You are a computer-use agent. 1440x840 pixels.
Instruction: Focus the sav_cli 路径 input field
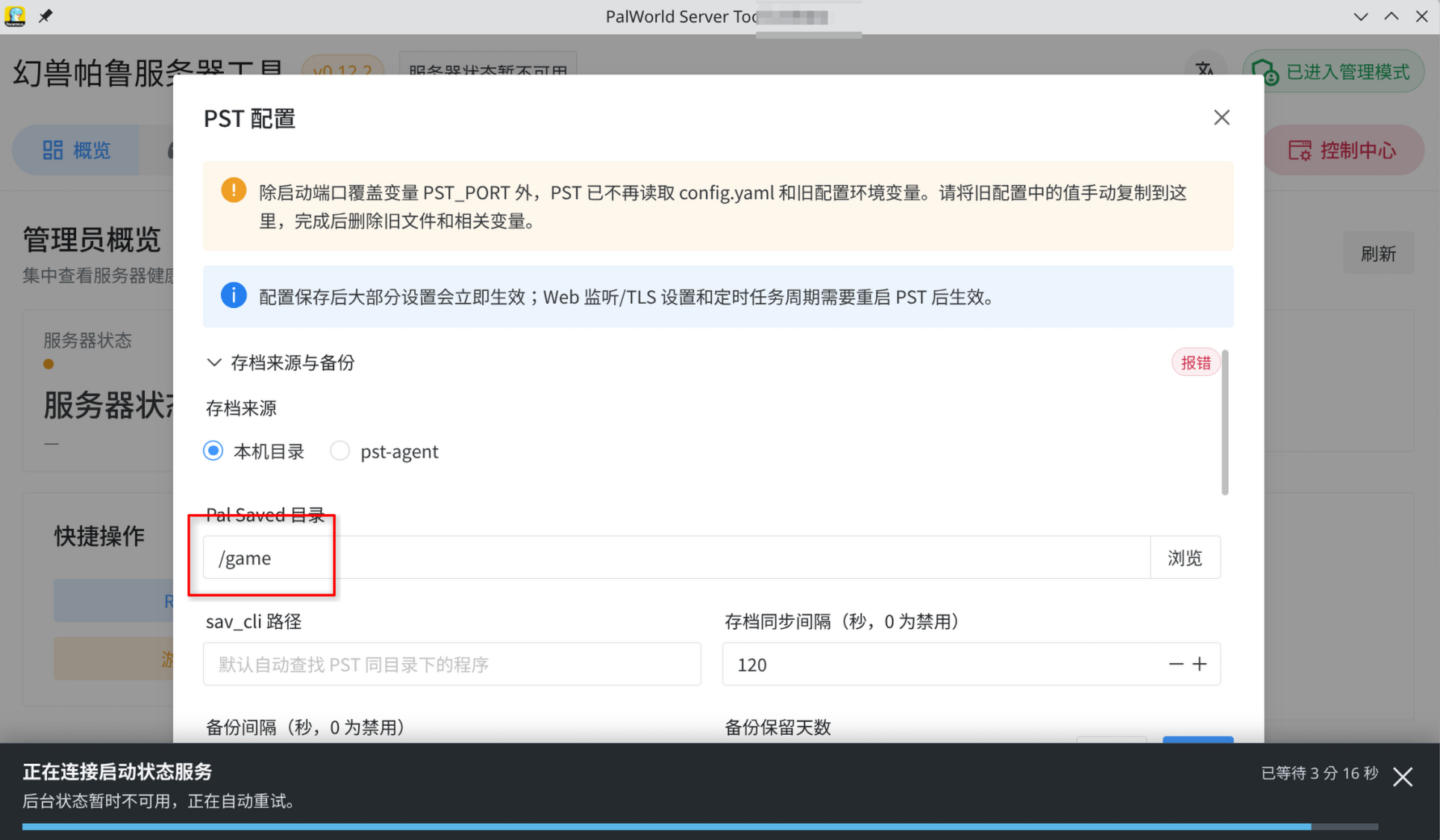point(452,664)
